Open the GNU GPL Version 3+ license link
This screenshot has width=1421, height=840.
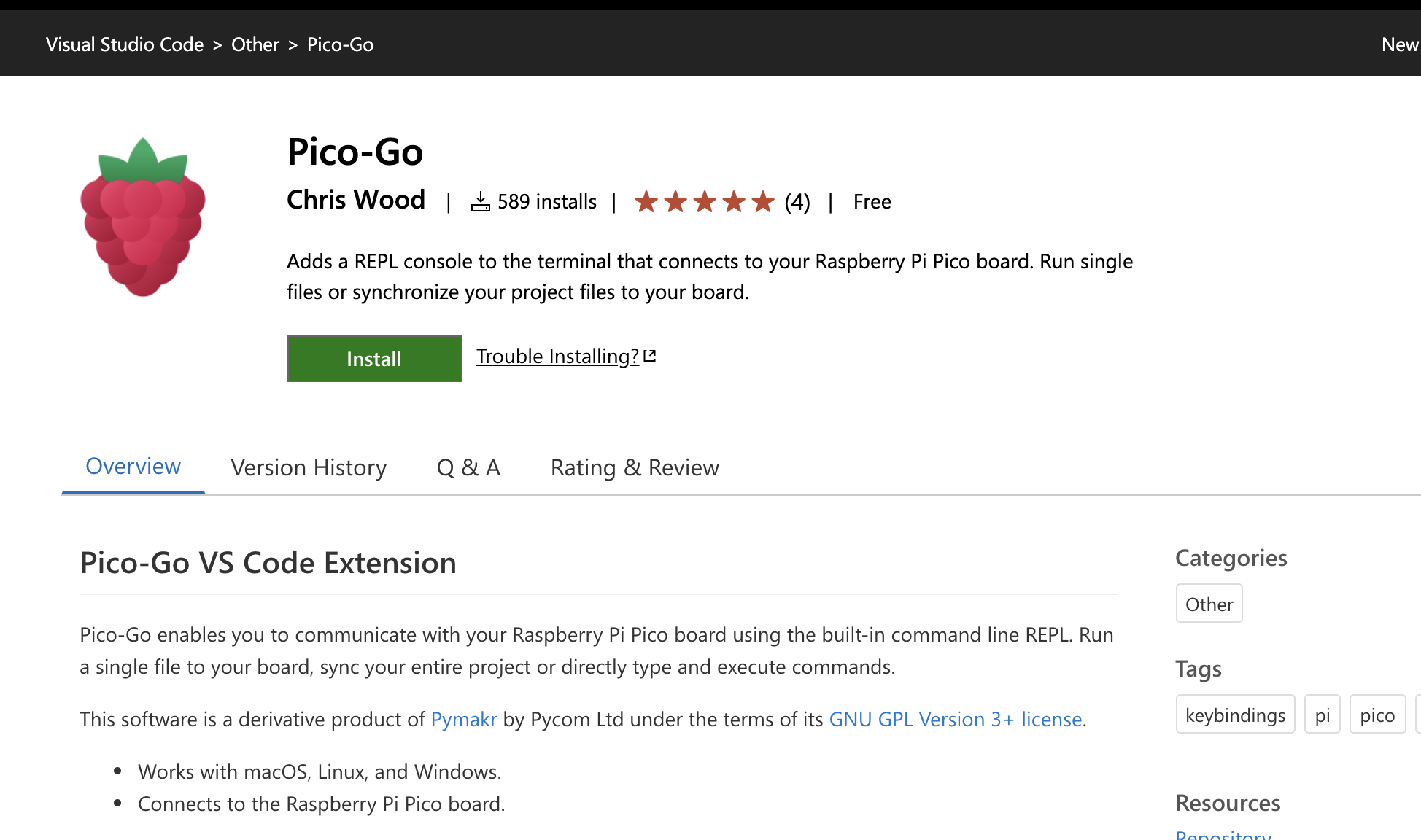click(x=956, y=719)
